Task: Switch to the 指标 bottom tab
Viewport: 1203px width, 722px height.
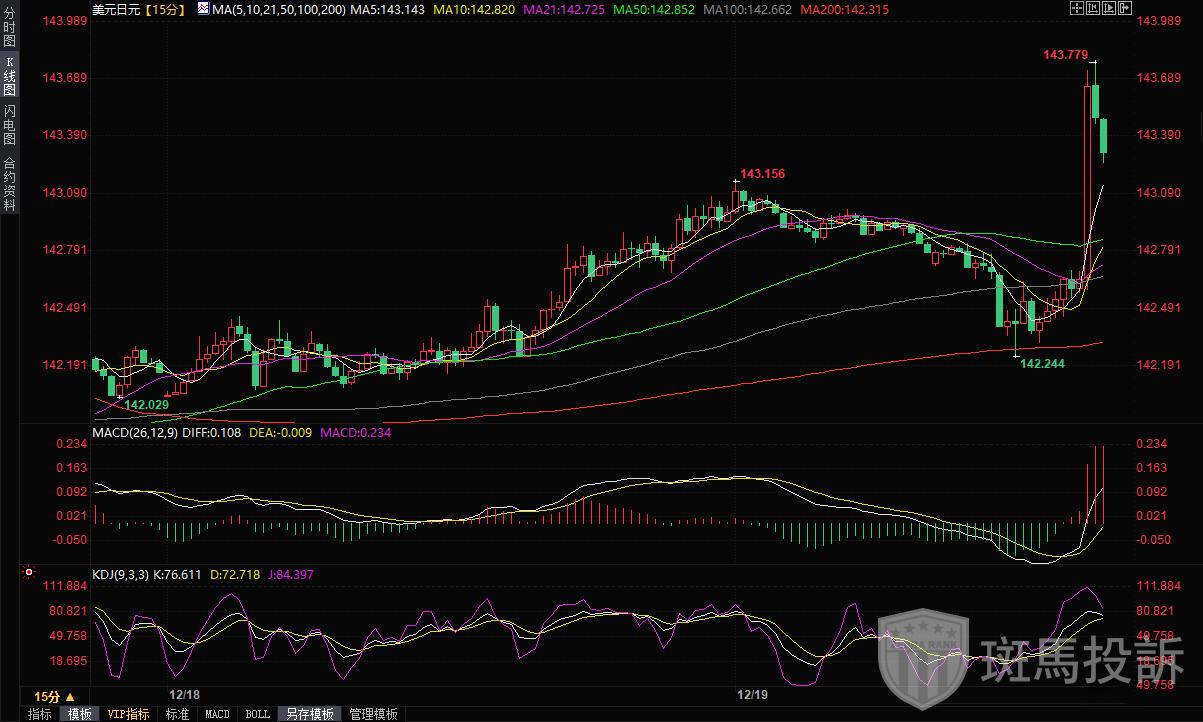Action: tap(40, 714)
